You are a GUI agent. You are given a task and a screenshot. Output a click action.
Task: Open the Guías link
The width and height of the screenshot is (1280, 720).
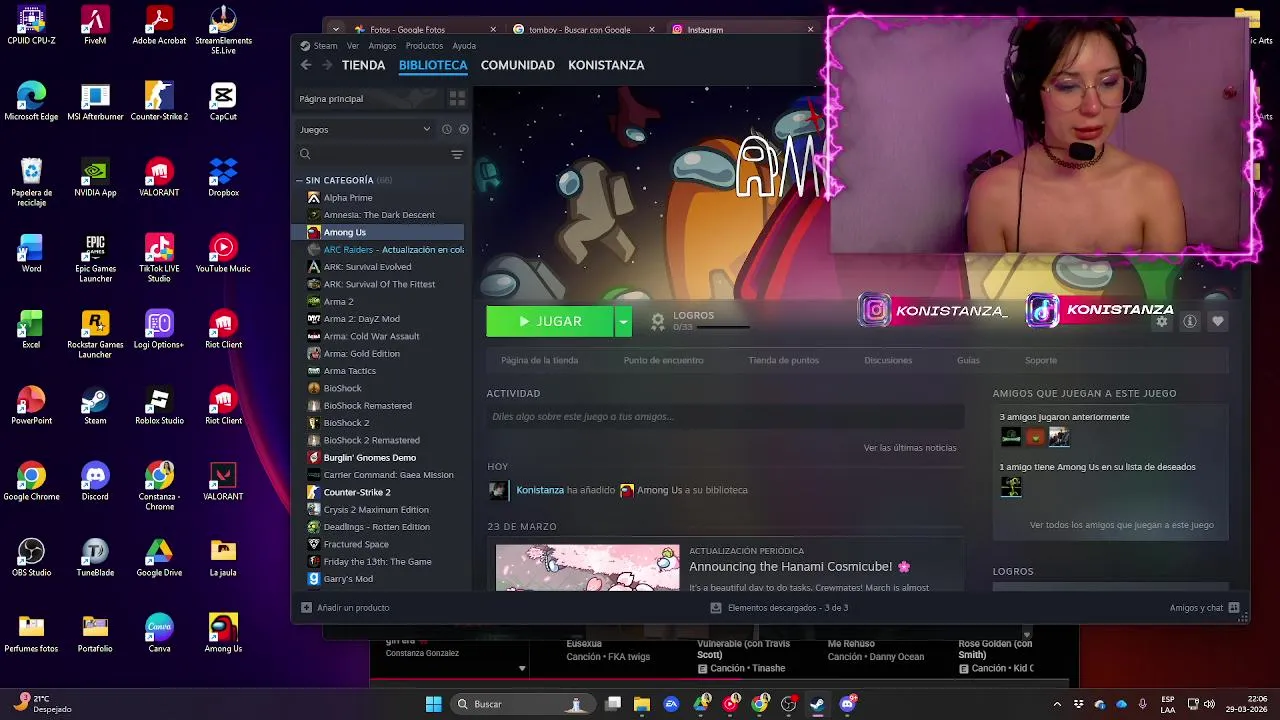968,360
